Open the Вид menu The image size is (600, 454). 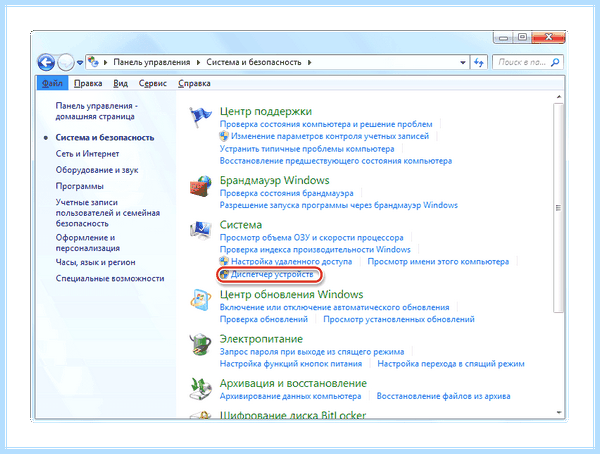tap(121, 83)
